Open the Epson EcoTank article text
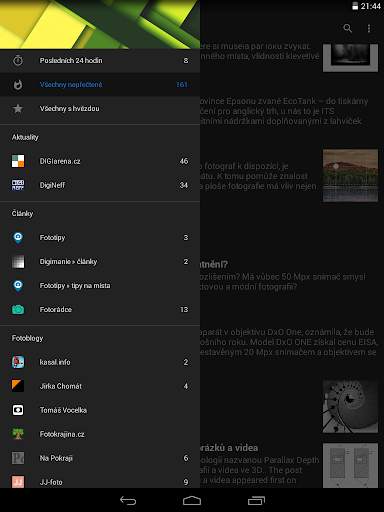 click(284, 111)
